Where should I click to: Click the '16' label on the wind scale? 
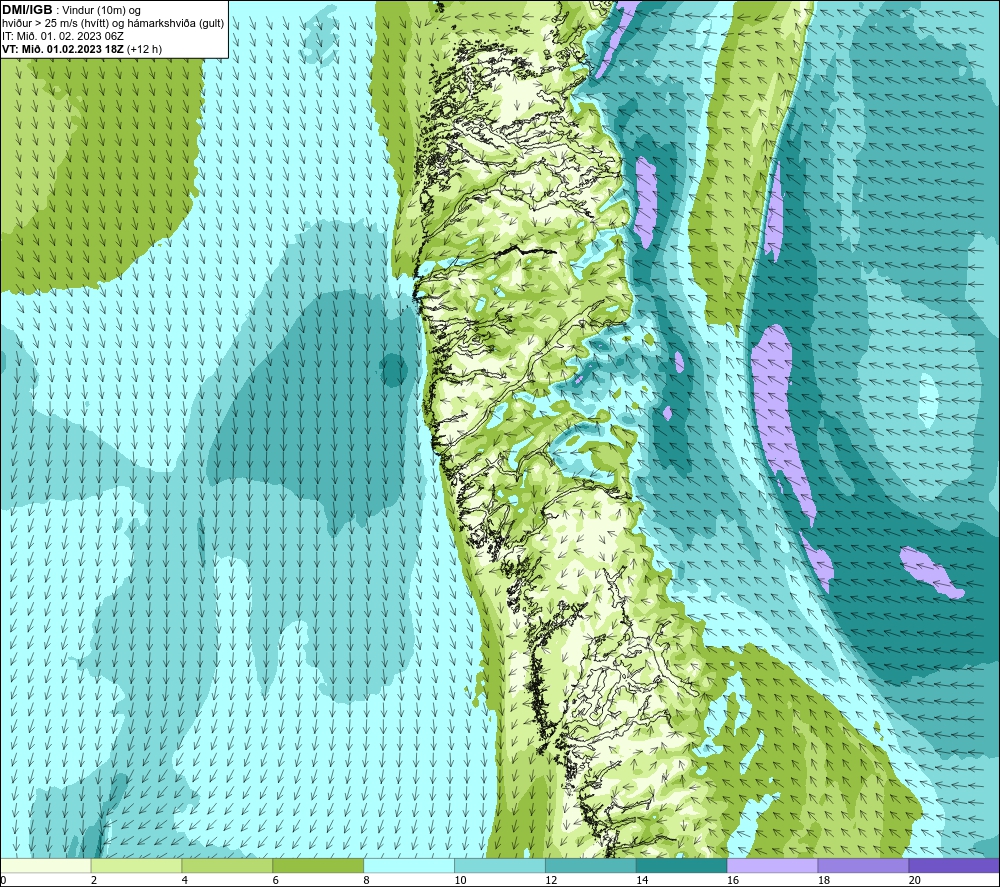coord(733,881)
